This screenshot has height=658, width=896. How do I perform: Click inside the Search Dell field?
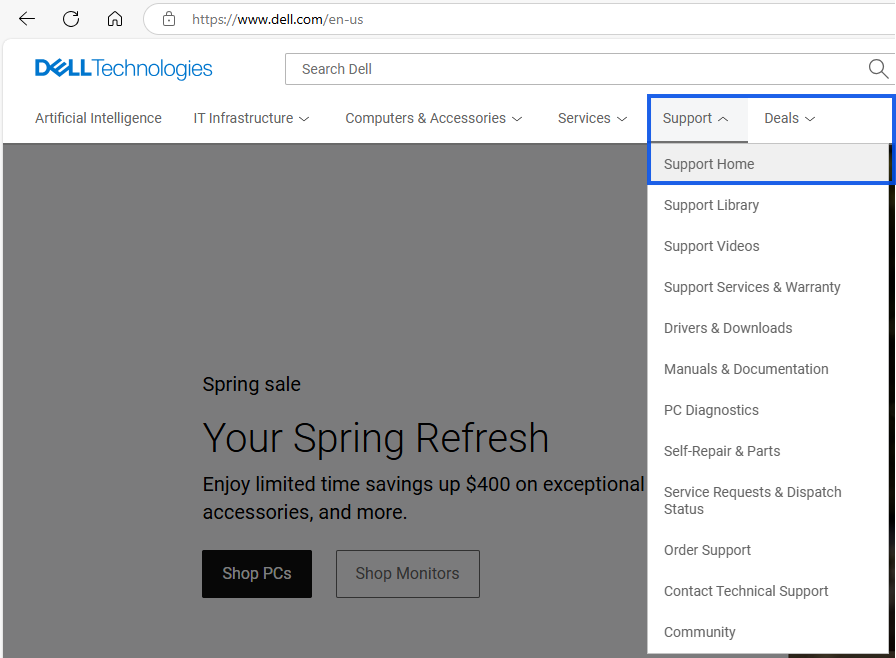[500, 68]
